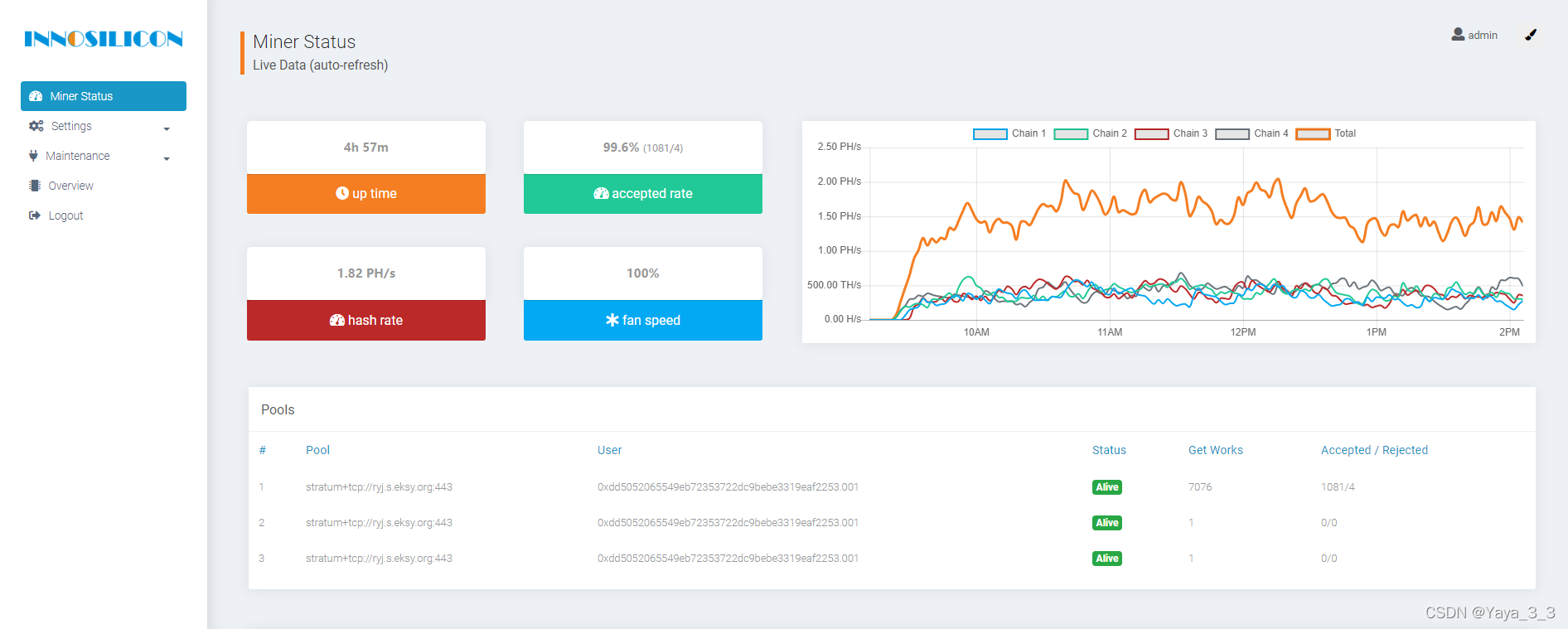This screenshot has width=1568, height=629.
Task: Click the admin user icon
Action: 1458,35
